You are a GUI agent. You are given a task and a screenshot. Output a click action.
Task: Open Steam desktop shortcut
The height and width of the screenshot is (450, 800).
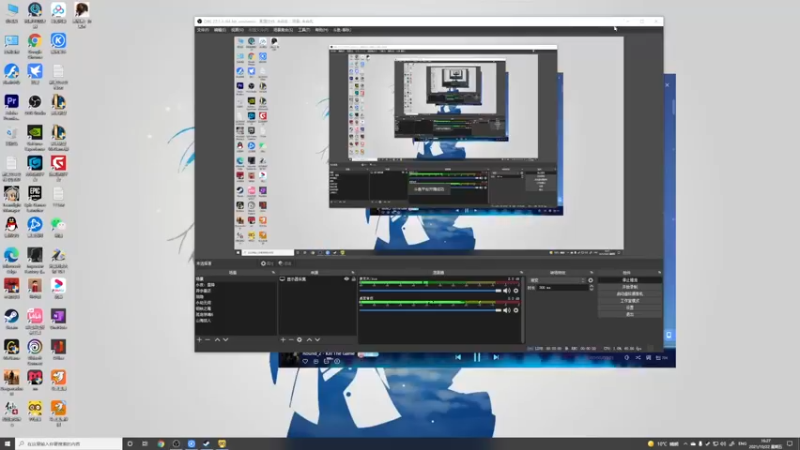click(x=11, y=318)
